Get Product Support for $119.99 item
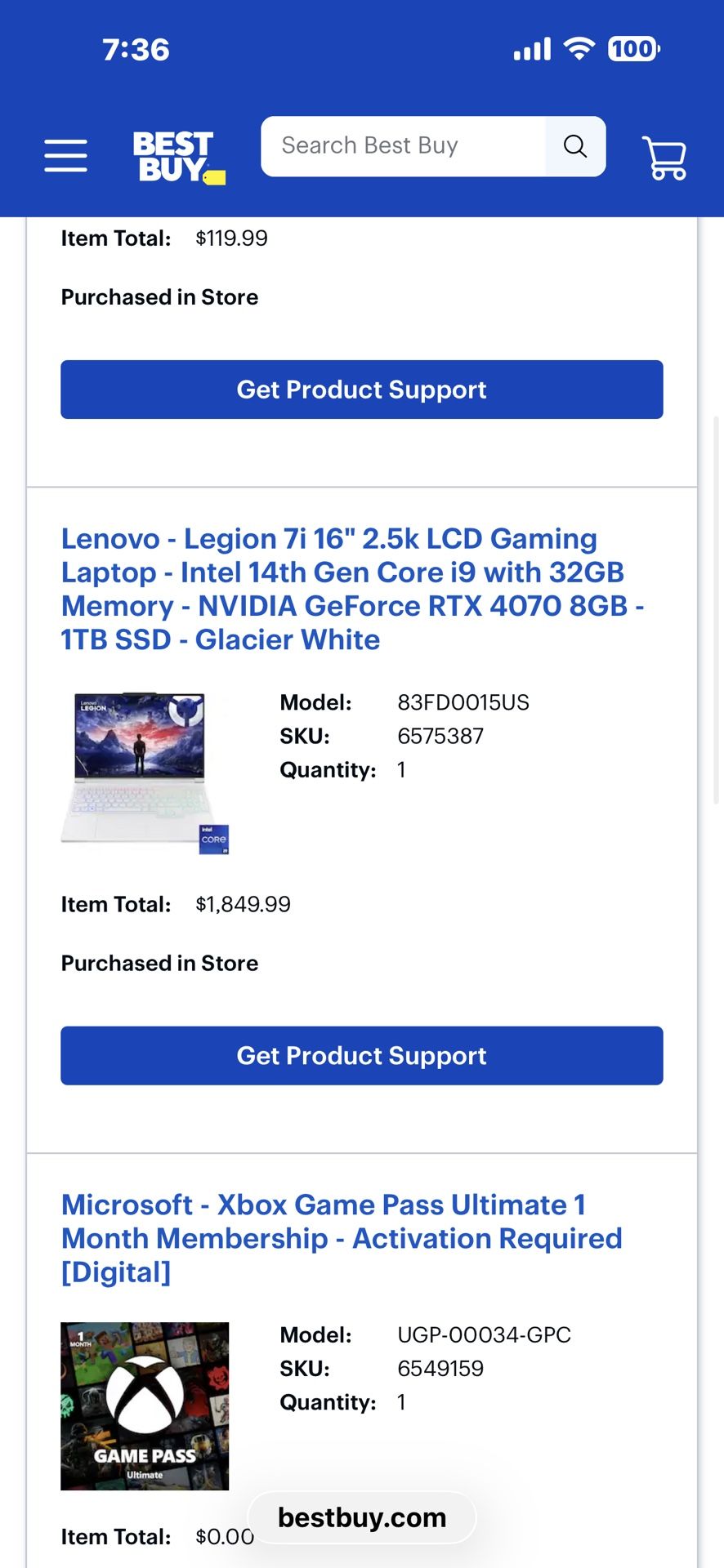 [x=361, y=390]
